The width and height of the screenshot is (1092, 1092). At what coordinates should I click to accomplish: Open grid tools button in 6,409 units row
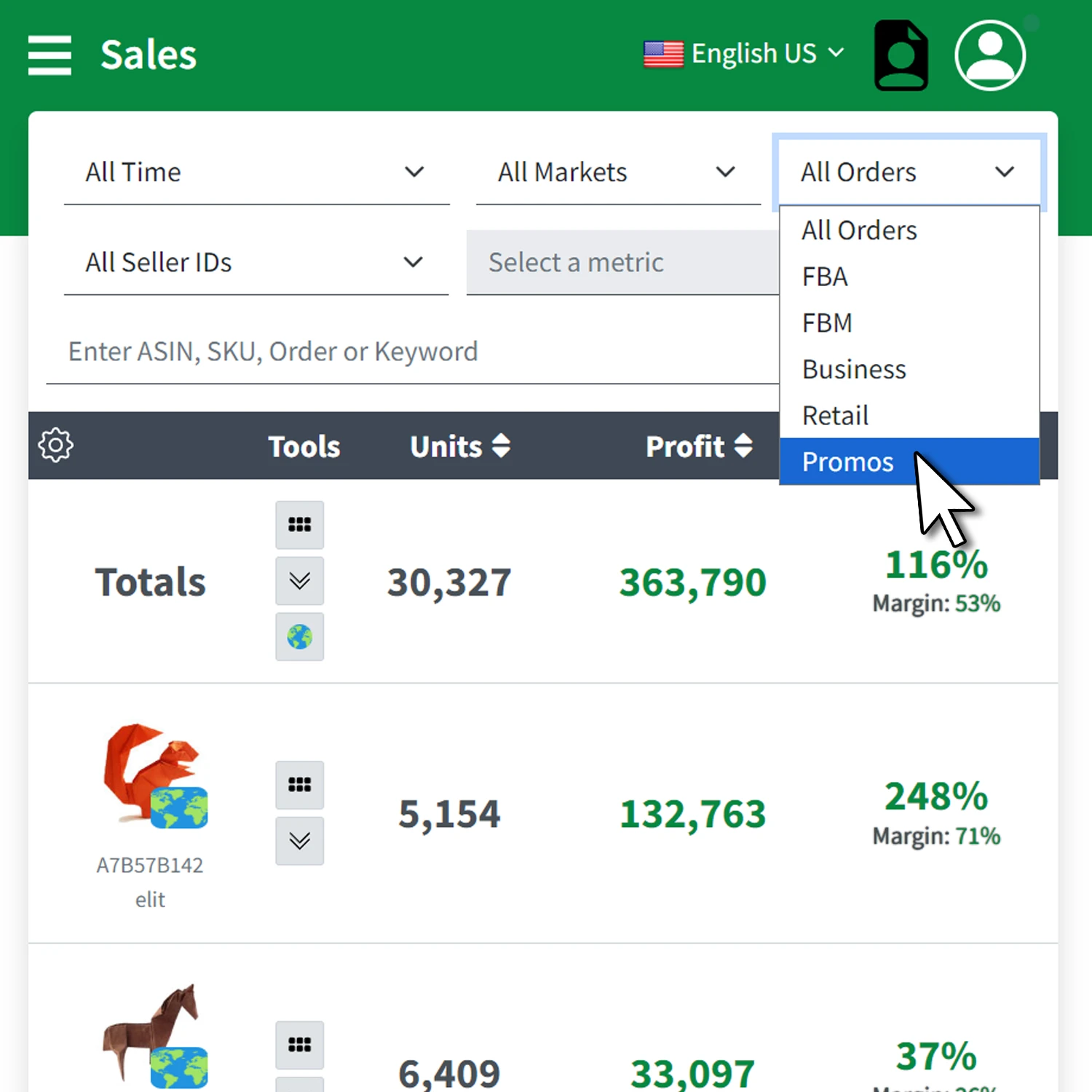click(299, 1045)
